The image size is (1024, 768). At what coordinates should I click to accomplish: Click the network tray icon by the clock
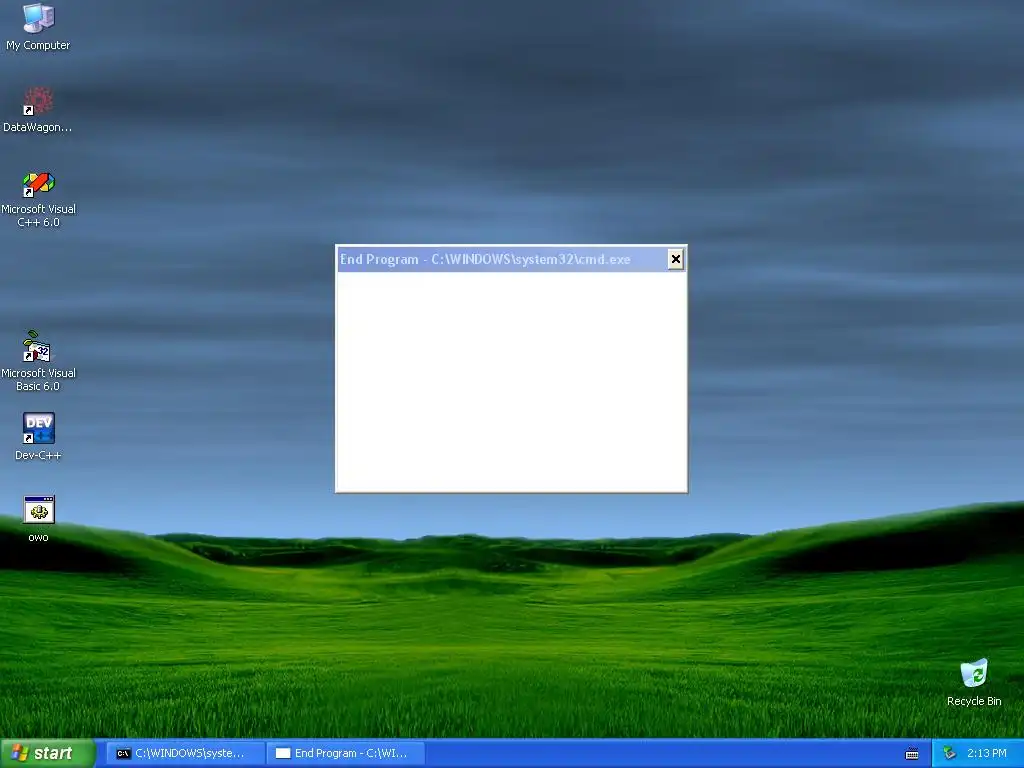click(x=950, y=753)
